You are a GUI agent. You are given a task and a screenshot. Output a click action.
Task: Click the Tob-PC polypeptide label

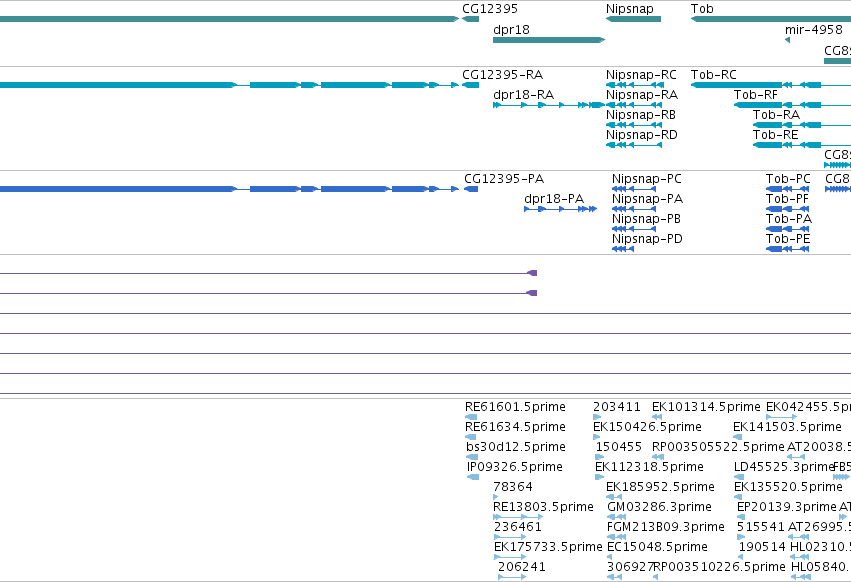pos(788,179)
